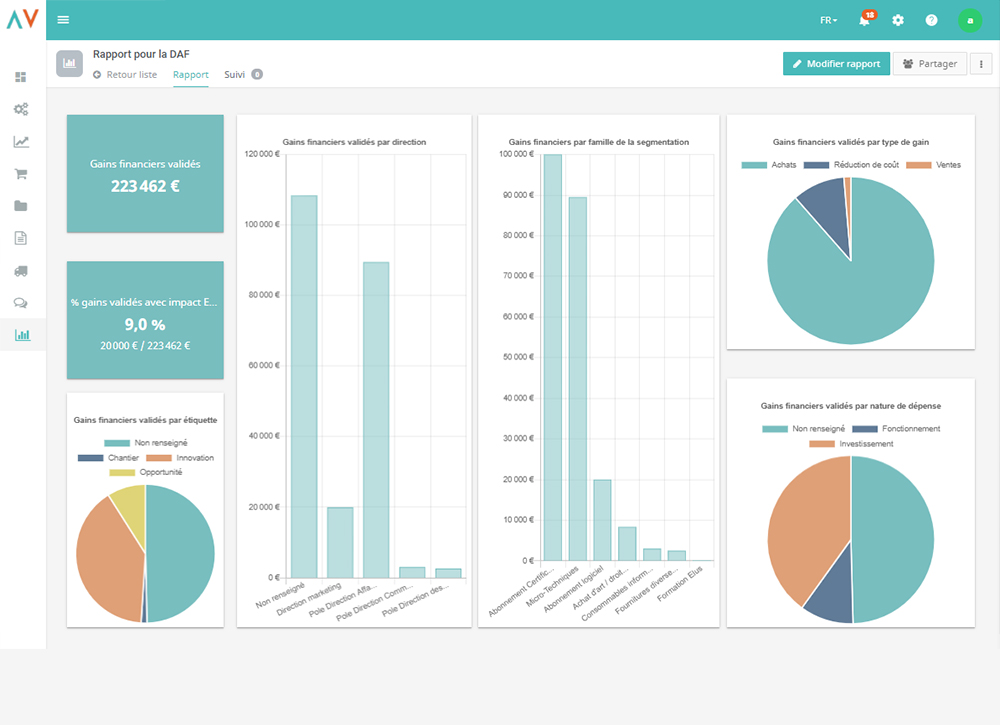Image resolution: width=1000 pixels, height=725 pixels.
Task: Select the Rapport tab
Action: click(x=191, y=75)
